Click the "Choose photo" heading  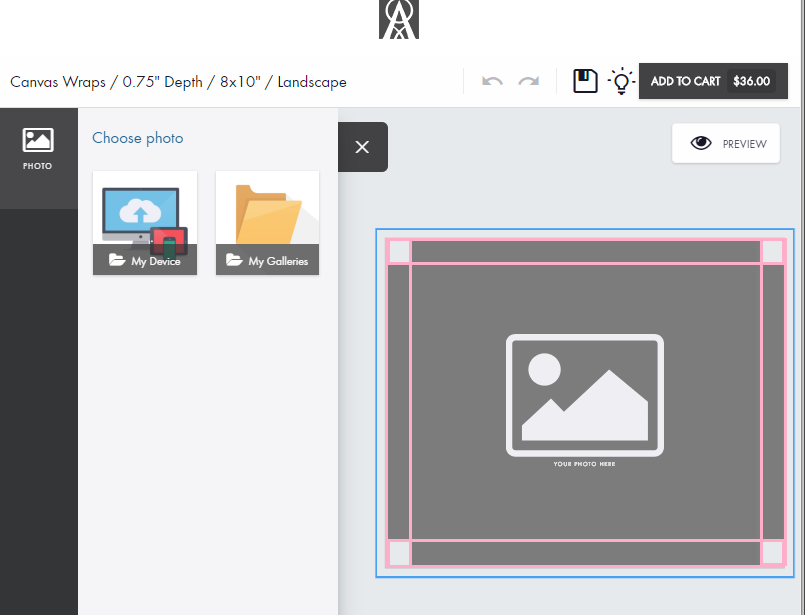pos(138,138)
